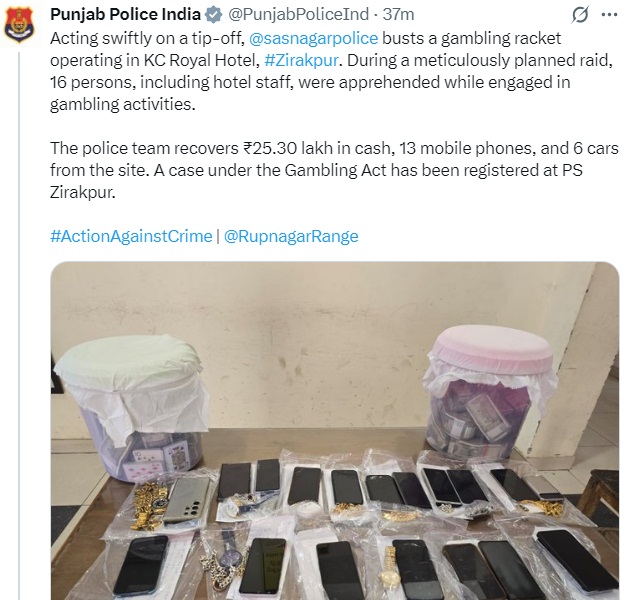634x600 pixels.
Task: Visit the @PunjabPoliceInd handle
Action: point(298,15)
